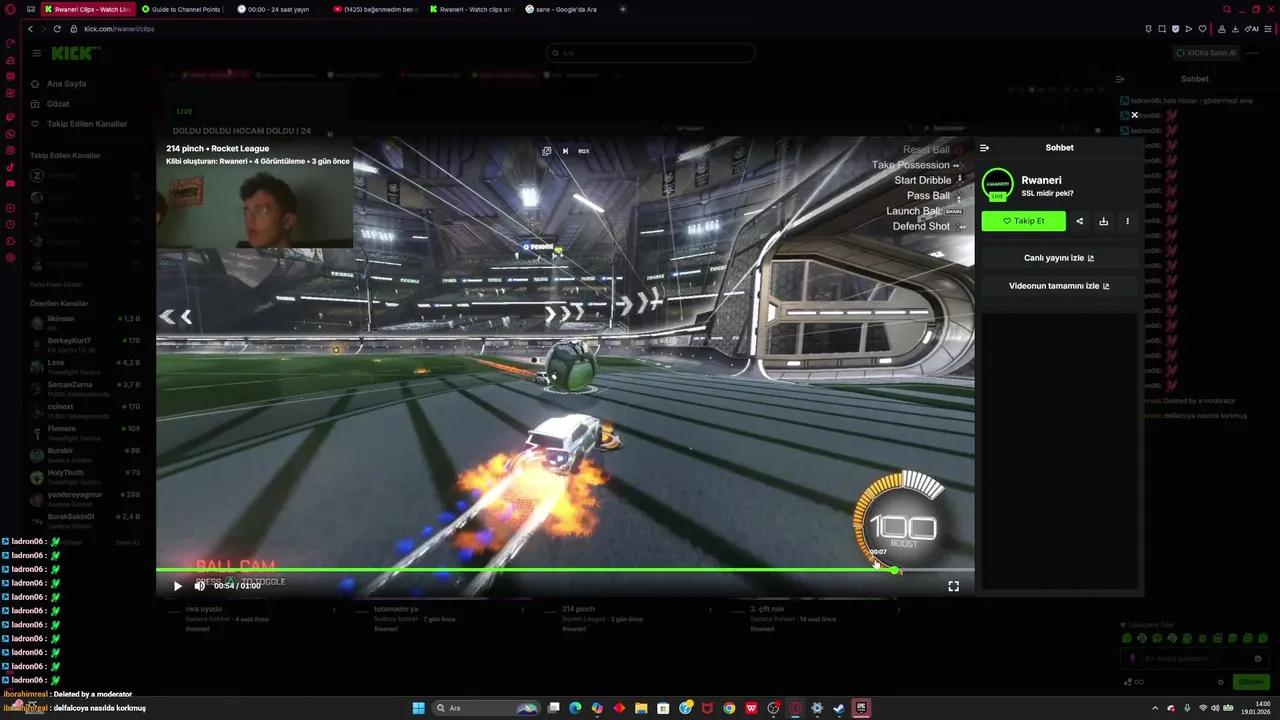Image resolution: width=1280 pixels, height=720 pixels.
Task: Play the clip with the play button
Action: [x=178, y=586]
